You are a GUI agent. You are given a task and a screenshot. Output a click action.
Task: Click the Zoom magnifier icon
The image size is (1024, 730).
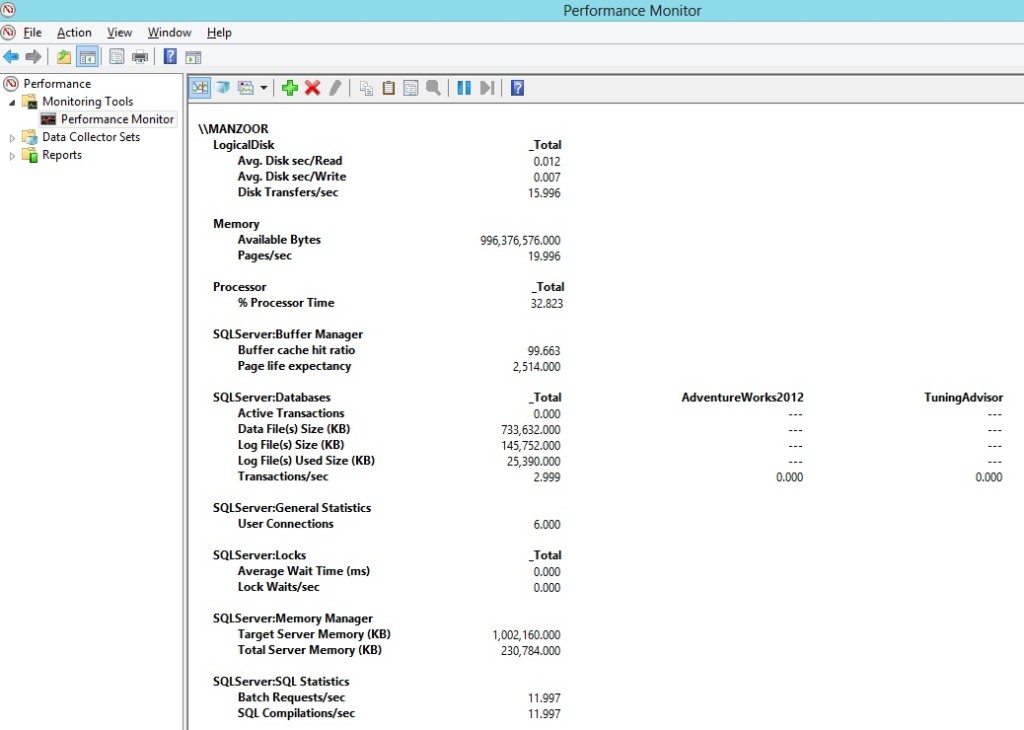coord(433,87)
